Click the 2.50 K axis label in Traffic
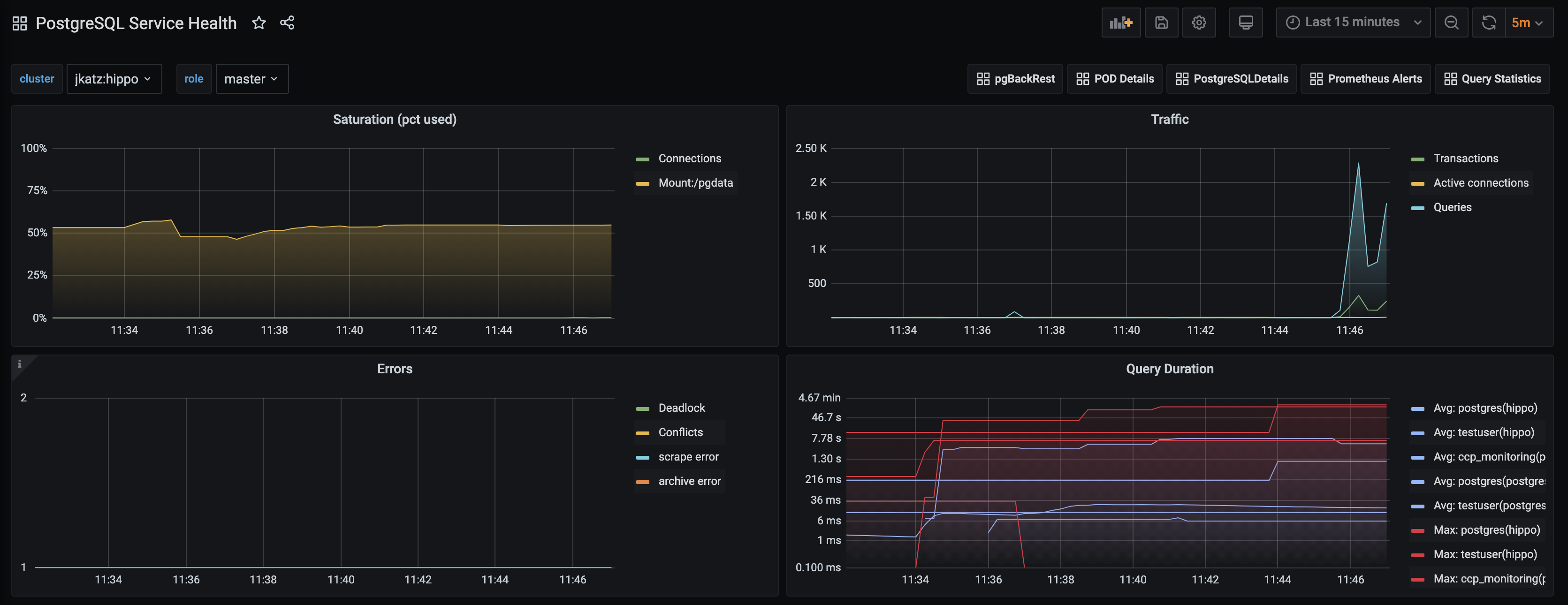The width and height of the screenshot is (1568, 605). (811, 148)
